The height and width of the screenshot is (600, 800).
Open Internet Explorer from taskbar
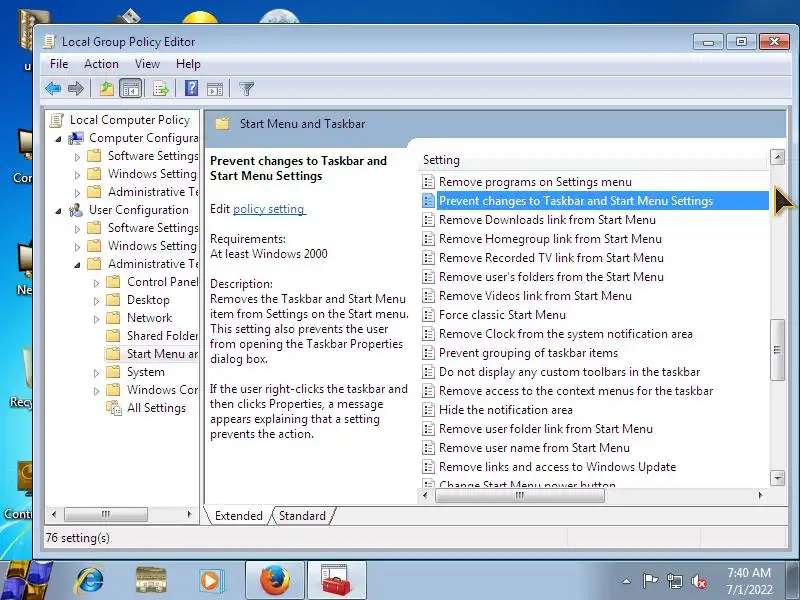click(x=89, y=580)
